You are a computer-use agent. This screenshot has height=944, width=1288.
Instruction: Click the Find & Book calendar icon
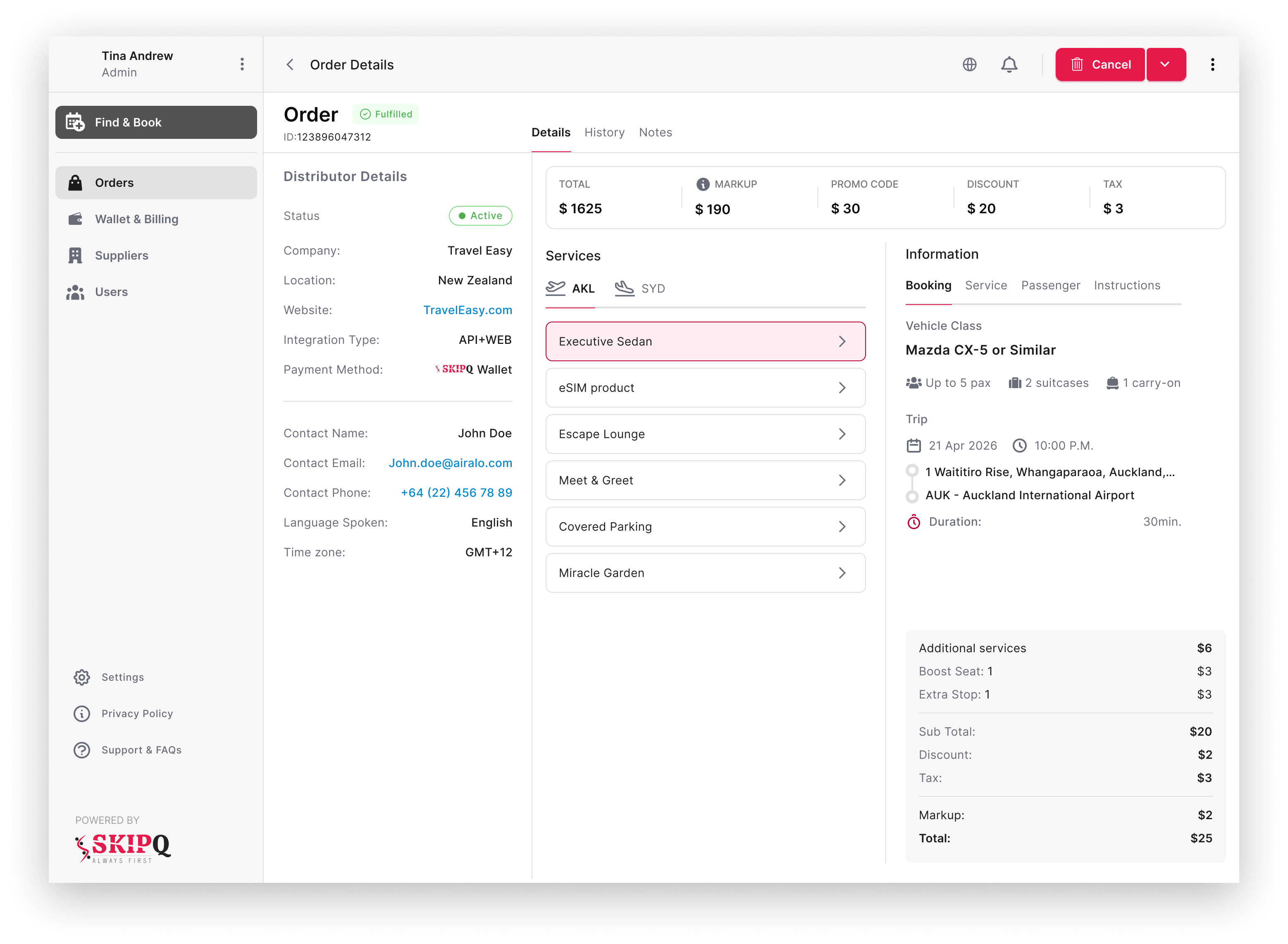[x=75, y=122]
